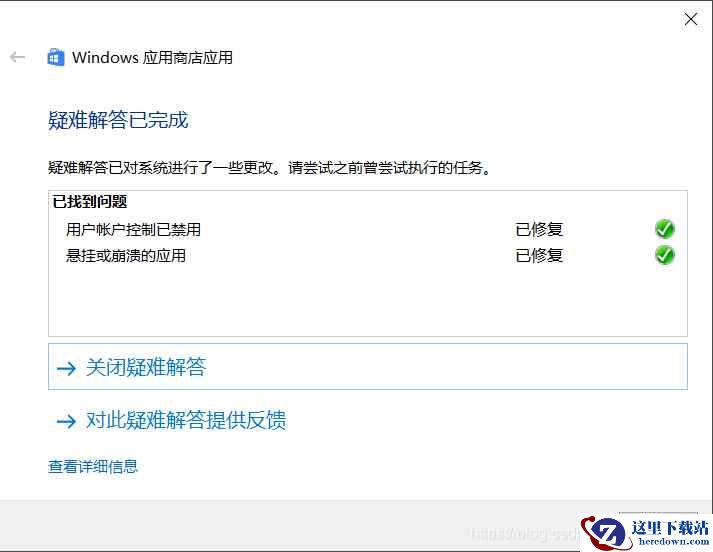Open 对此疑难解答提供反馈 link
The width and height of the screenshot is (713, 552).
pos(186,420)
